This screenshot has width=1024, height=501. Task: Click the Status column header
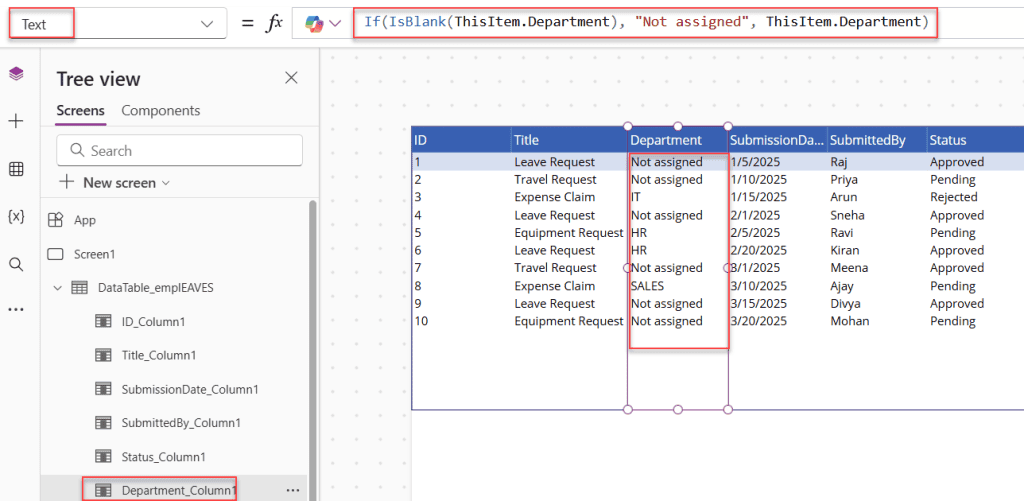click(976, 140)
